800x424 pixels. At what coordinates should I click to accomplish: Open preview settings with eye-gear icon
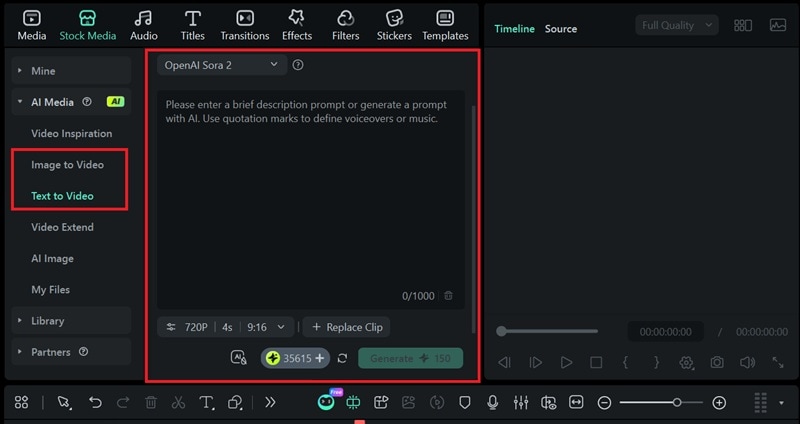687,362
